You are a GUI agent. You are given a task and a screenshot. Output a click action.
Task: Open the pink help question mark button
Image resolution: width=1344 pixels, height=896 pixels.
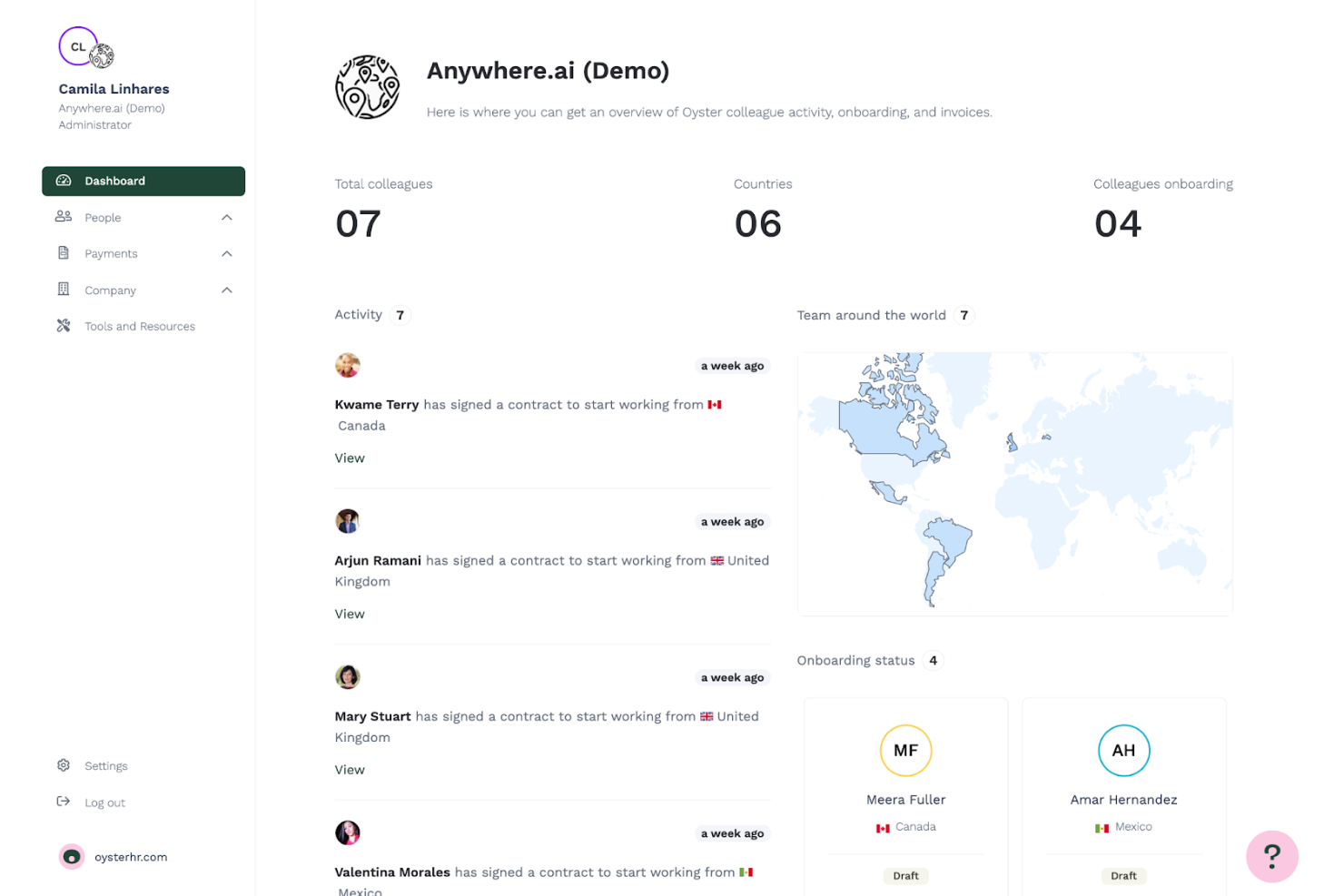pyautogui.click(x=1271, y=855)
